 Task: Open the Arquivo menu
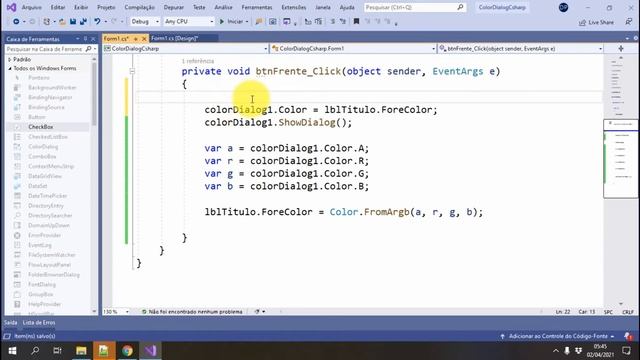31,7
